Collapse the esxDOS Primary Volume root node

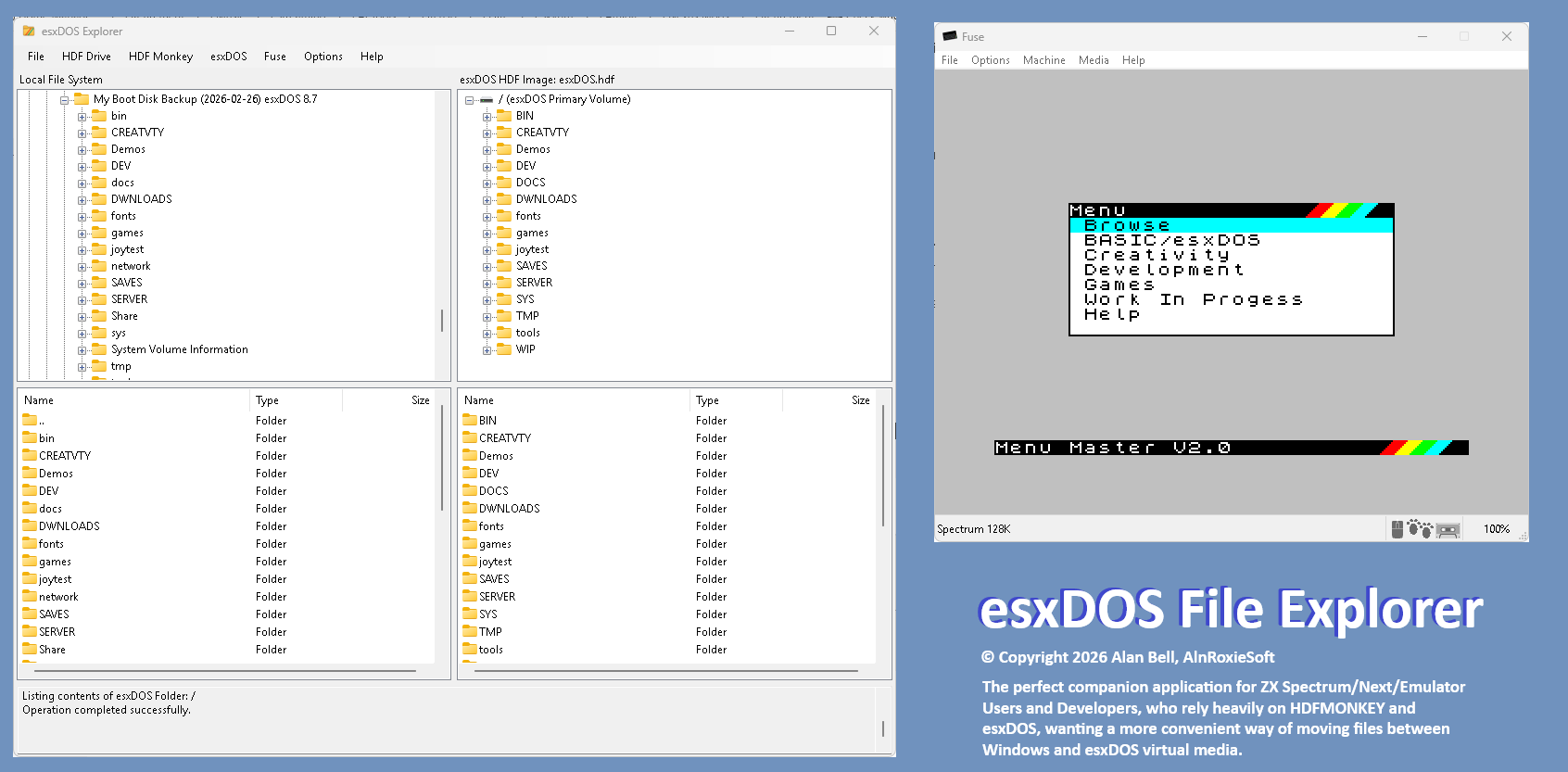click(470, 99)
